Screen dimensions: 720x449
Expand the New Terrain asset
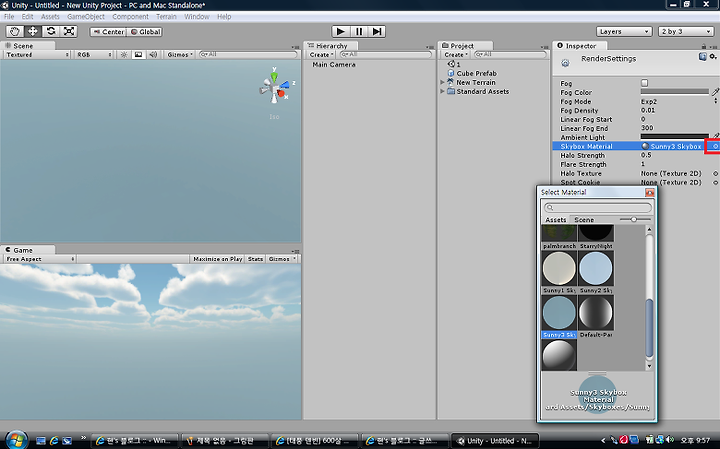[442, 82]
